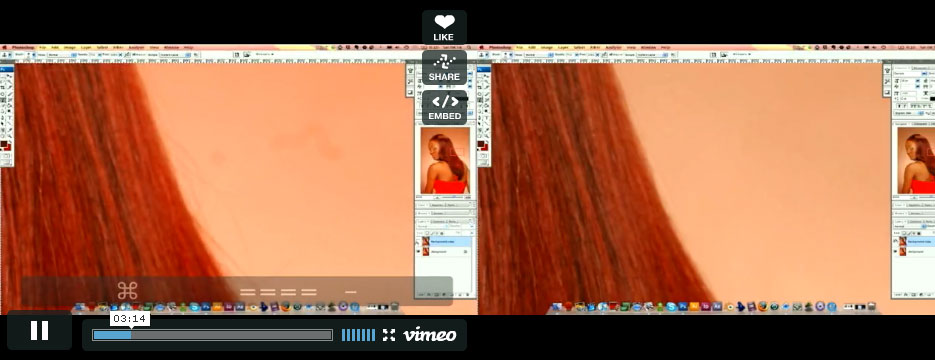Open the Image menu in Photoshop

tap(70, 47)
